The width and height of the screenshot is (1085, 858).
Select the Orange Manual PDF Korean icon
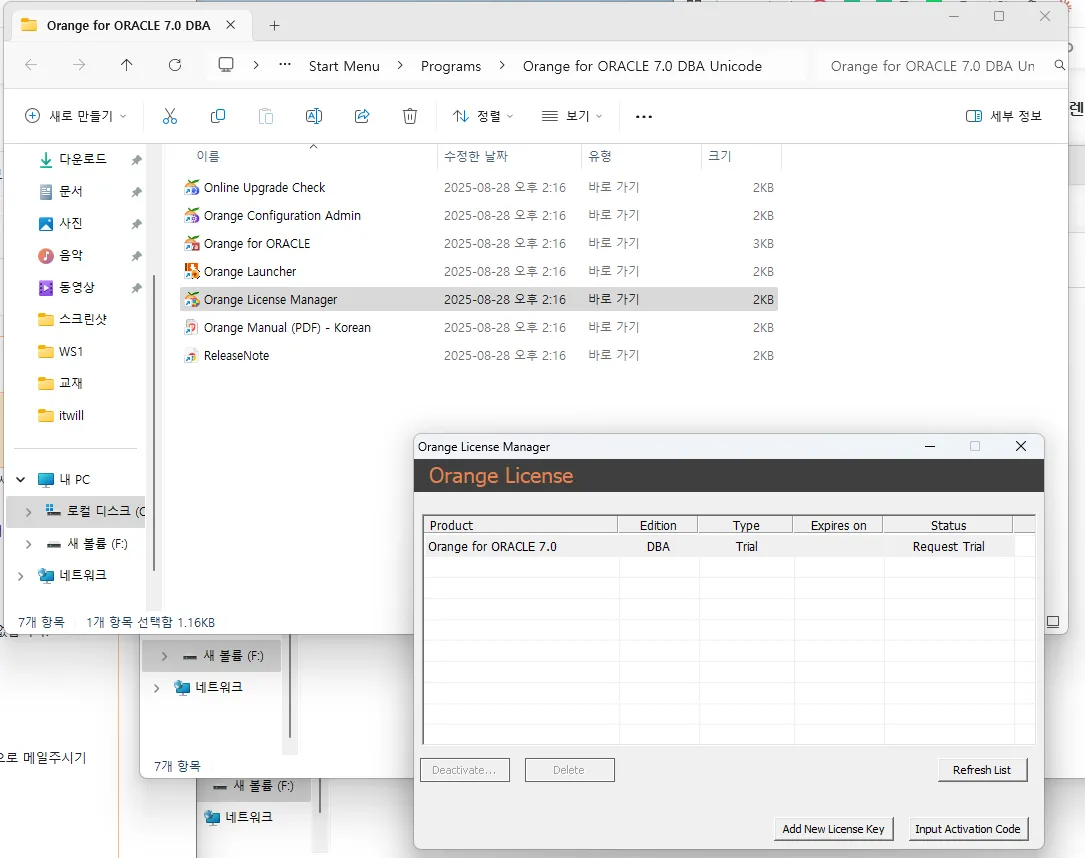192,327
